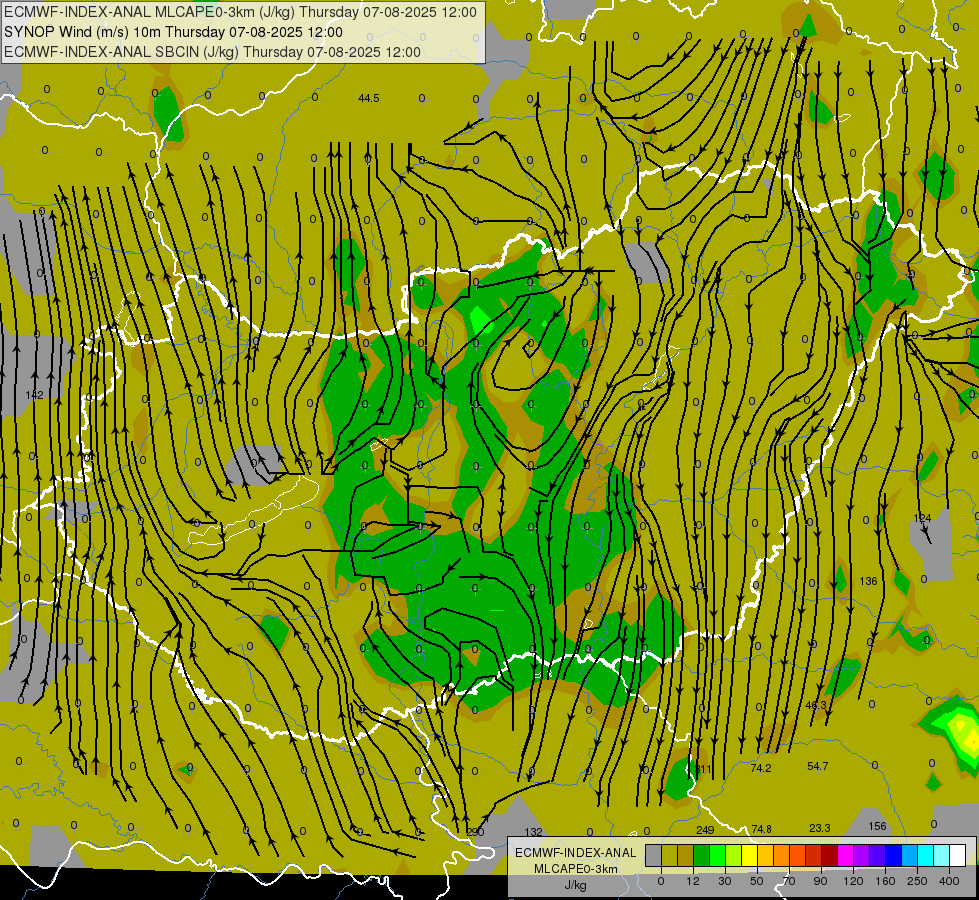
Task: Click the legend tick value 50
Action: point(757,881)
